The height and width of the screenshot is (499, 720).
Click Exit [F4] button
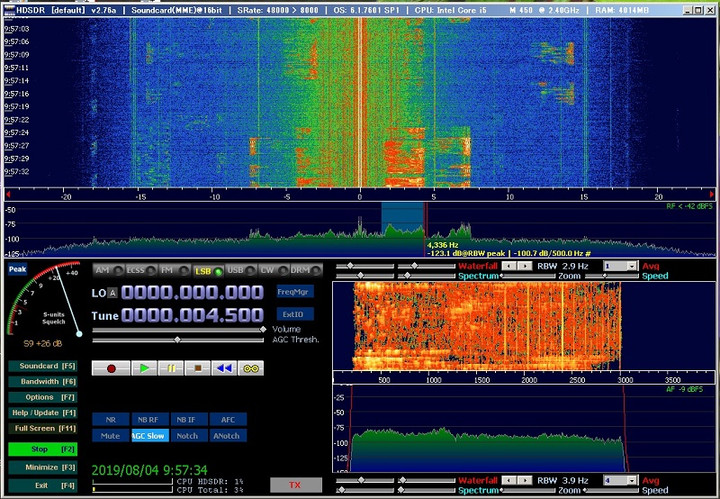pyautogui.click(x=43, y=485)
